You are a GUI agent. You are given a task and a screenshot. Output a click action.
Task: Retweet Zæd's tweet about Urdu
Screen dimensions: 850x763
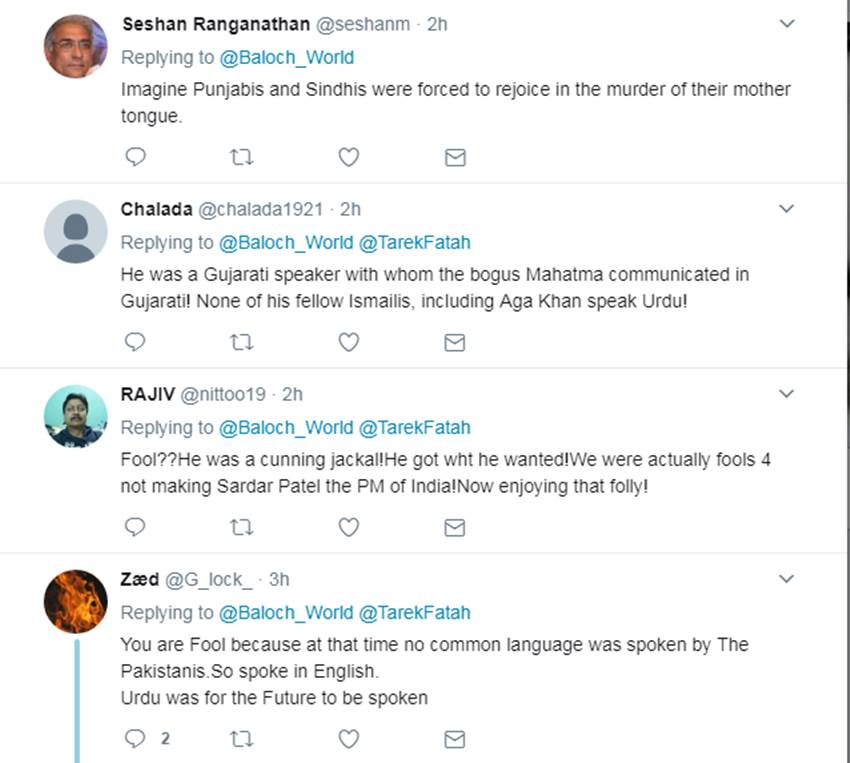[241, 739]
